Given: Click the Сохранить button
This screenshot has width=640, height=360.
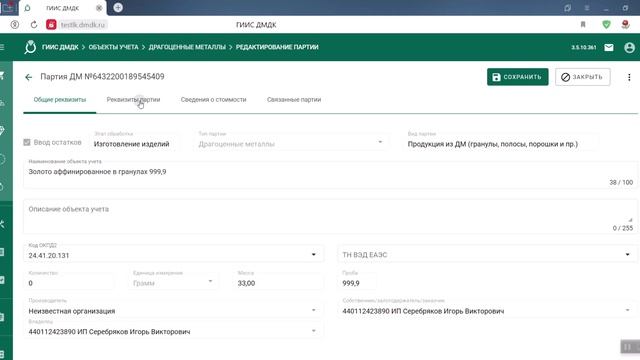Looking at the screenshot, I should pos(518,77).
